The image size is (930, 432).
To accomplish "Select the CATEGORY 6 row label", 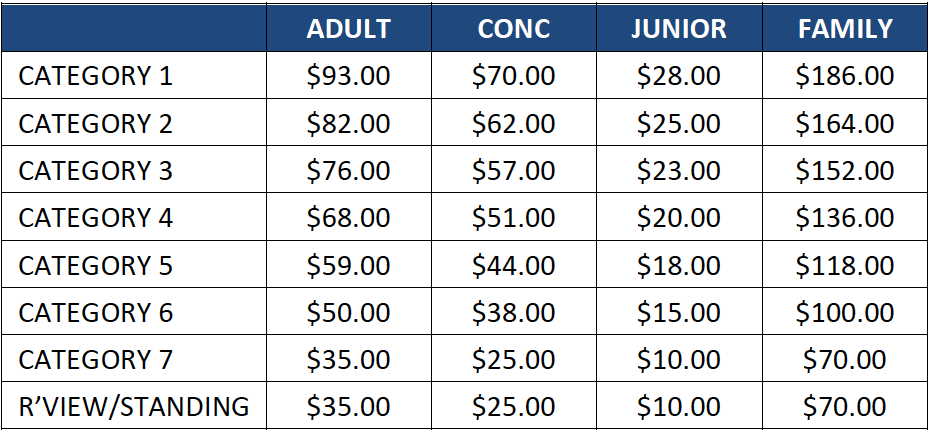I will pyautogui.click(x=96, y=313).
